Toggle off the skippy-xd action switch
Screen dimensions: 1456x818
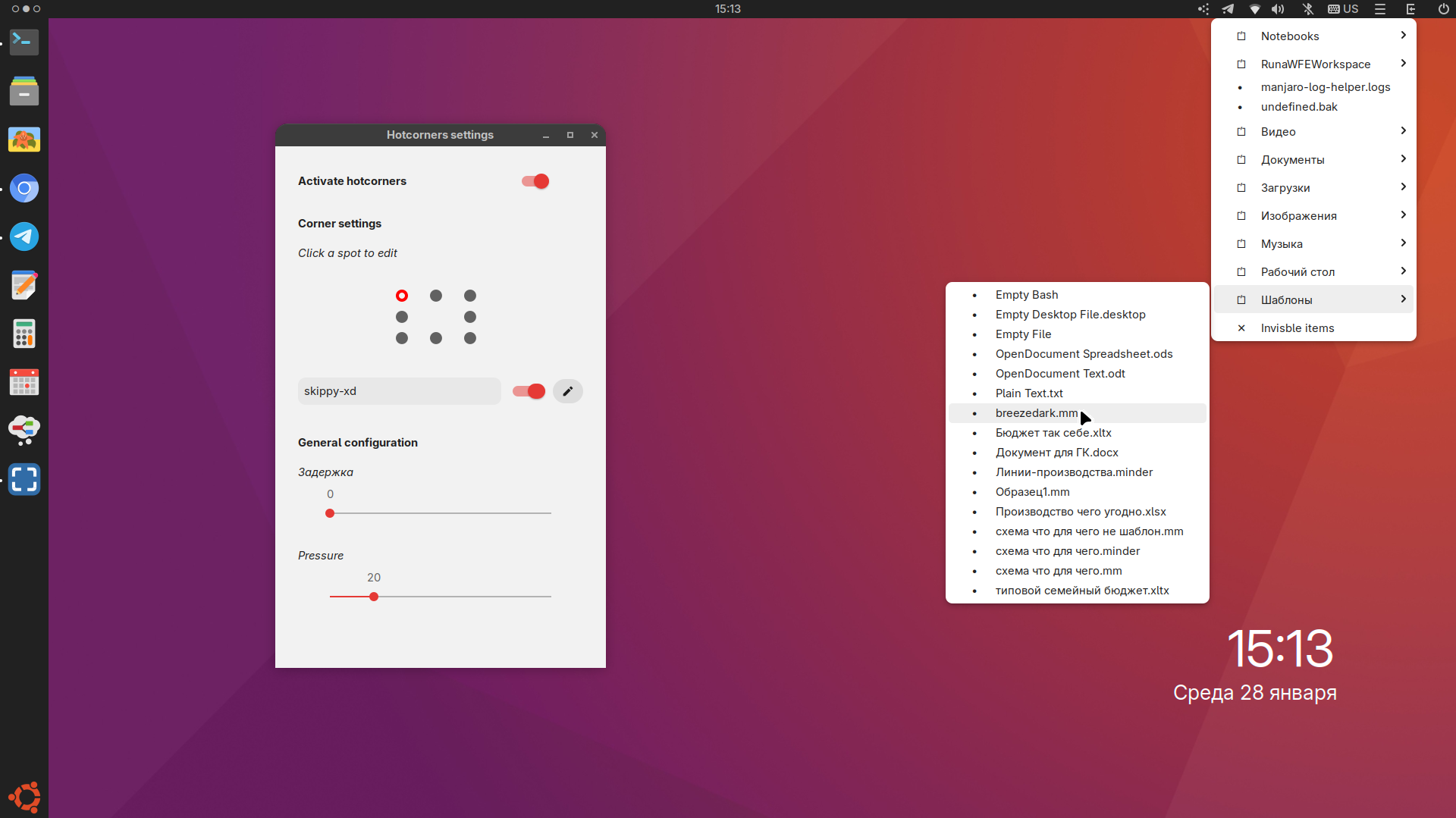529,391
